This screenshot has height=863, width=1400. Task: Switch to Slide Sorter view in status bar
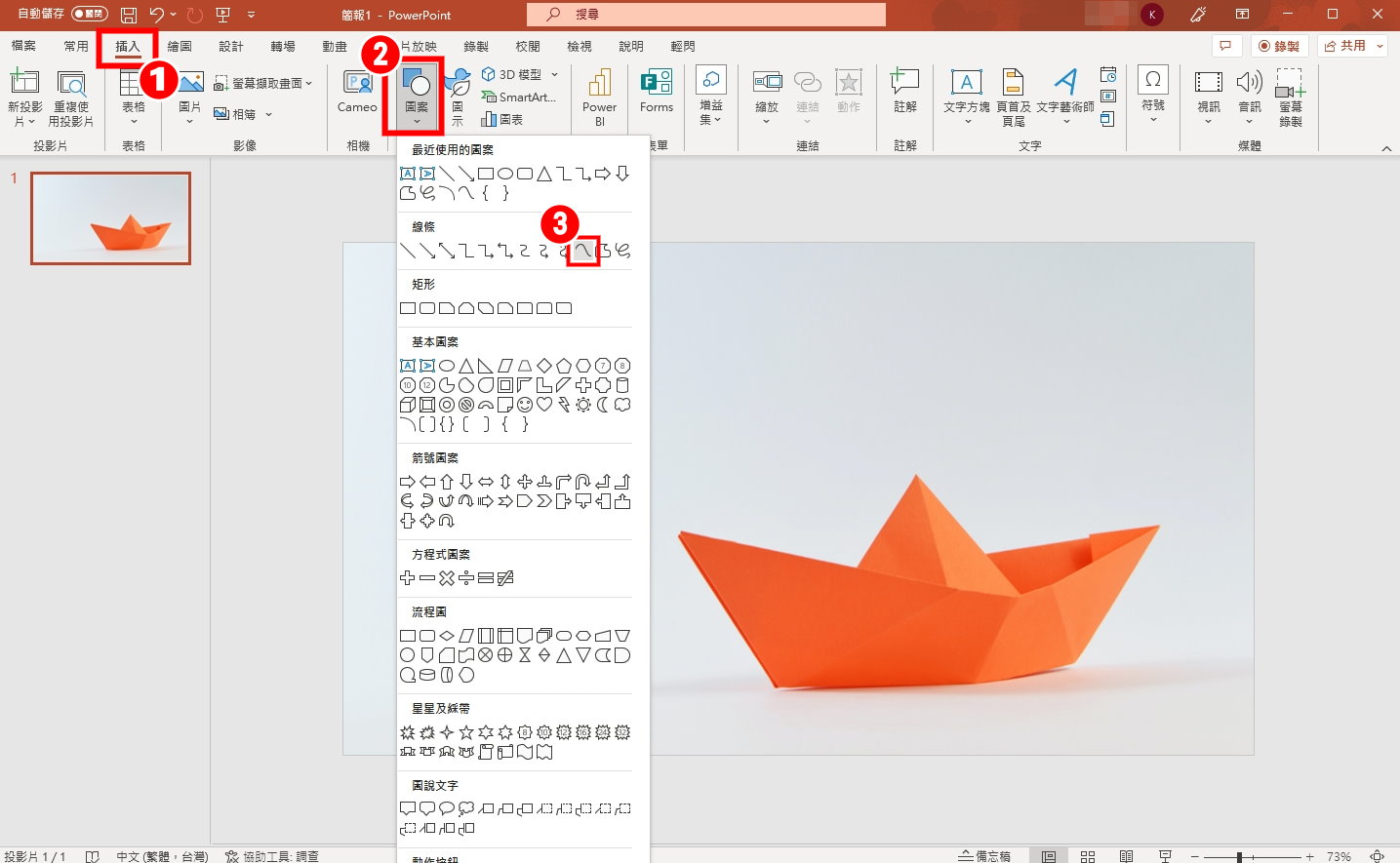(1088, 856)
